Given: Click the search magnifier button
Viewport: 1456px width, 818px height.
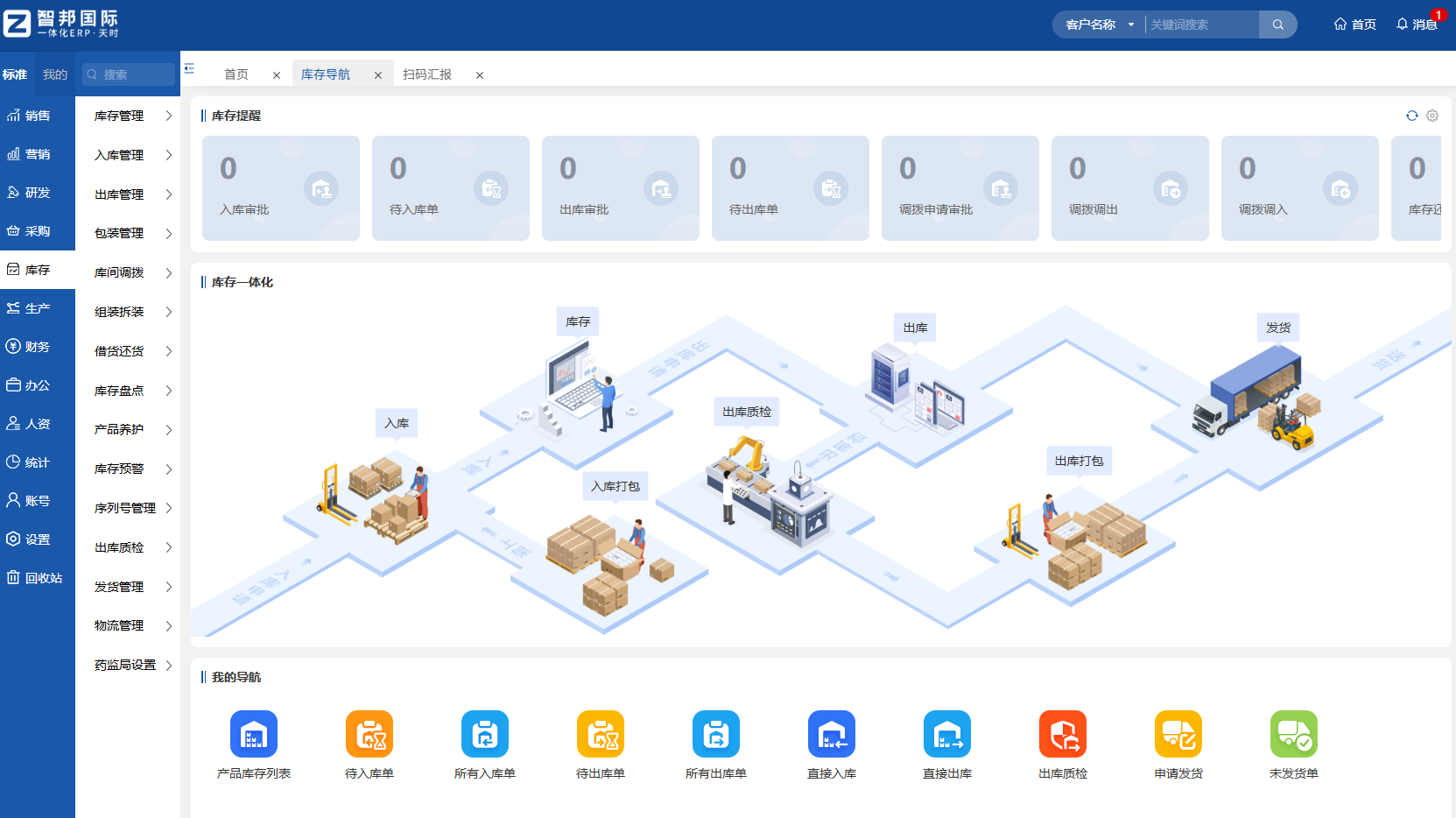Looking at the screenshot, I should click(1277, 25).
